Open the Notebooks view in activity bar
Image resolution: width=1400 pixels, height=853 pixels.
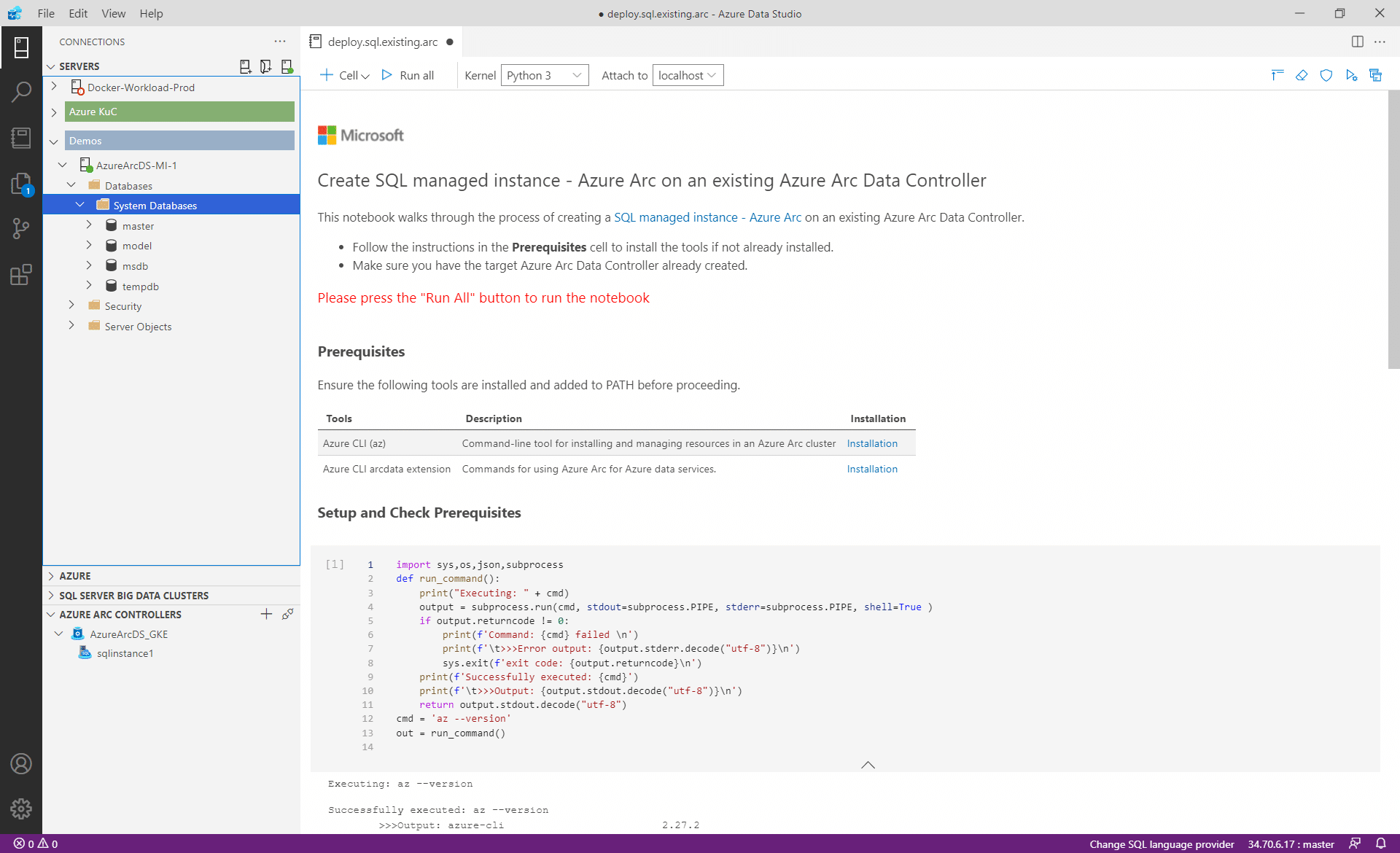[21, 138]
